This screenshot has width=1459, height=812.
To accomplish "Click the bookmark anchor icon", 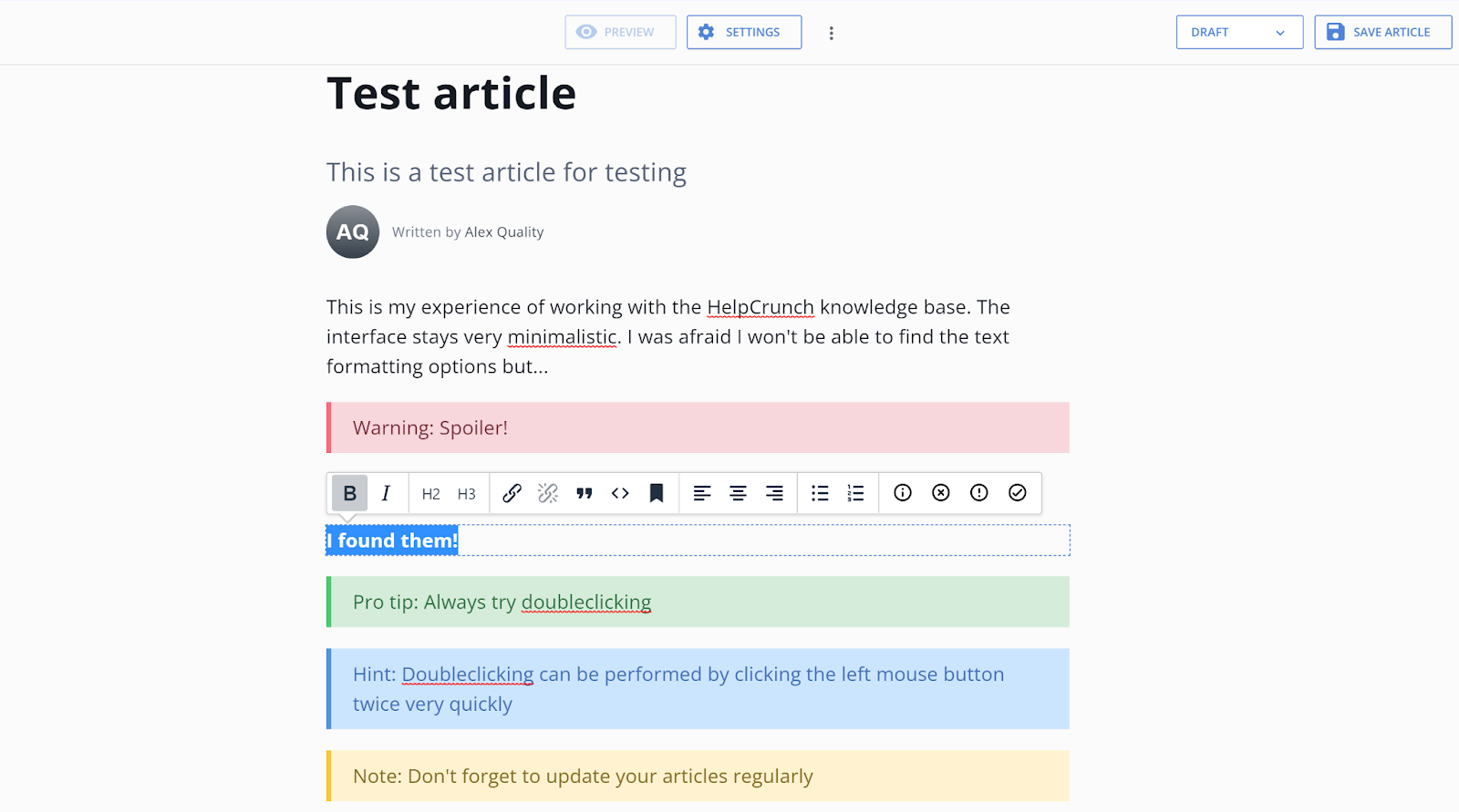I will (x=656, y=493).
